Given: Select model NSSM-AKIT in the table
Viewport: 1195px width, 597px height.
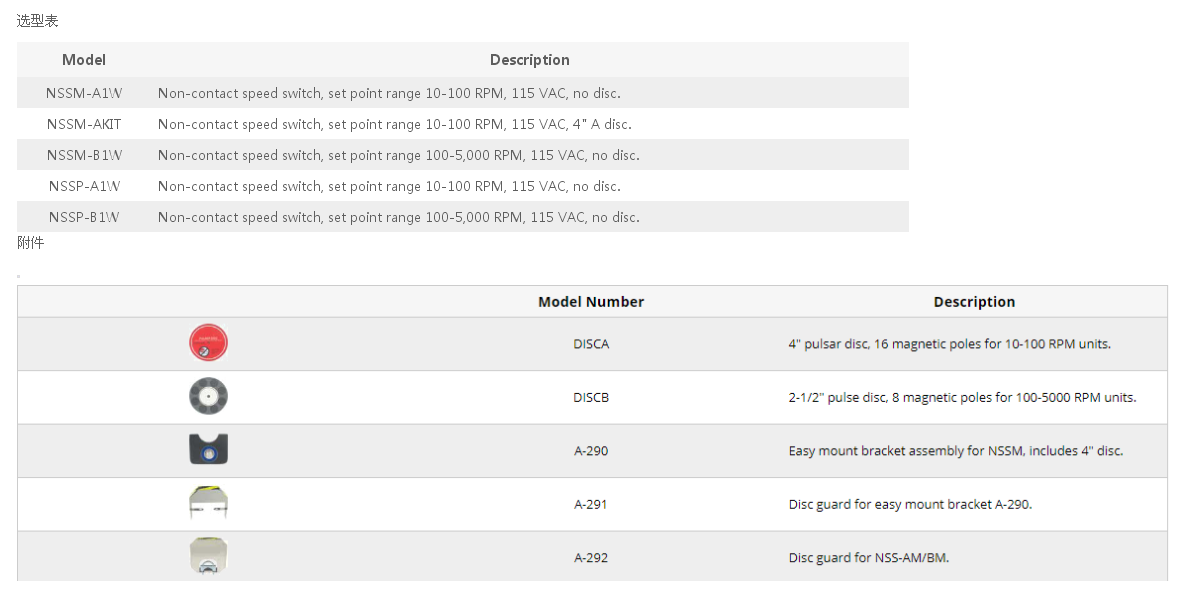Looking at the screenshot, I should [x=84, y=124].
